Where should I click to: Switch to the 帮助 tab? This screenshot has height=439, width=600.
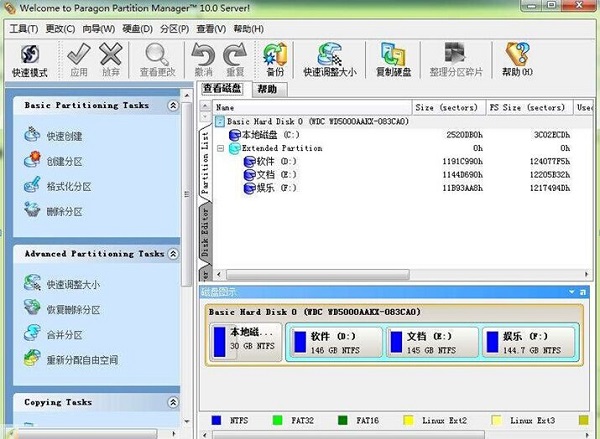pyautogui.click(x=267, y=89)
